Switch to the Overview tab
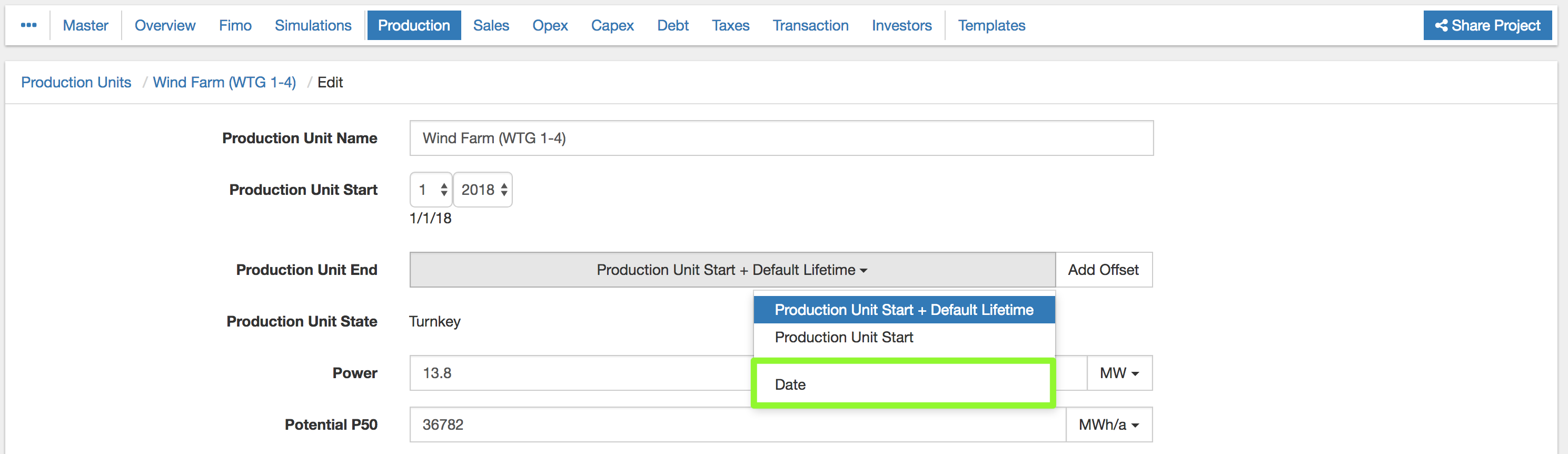This screenshot has width=1568, height=454. [165, 26]
